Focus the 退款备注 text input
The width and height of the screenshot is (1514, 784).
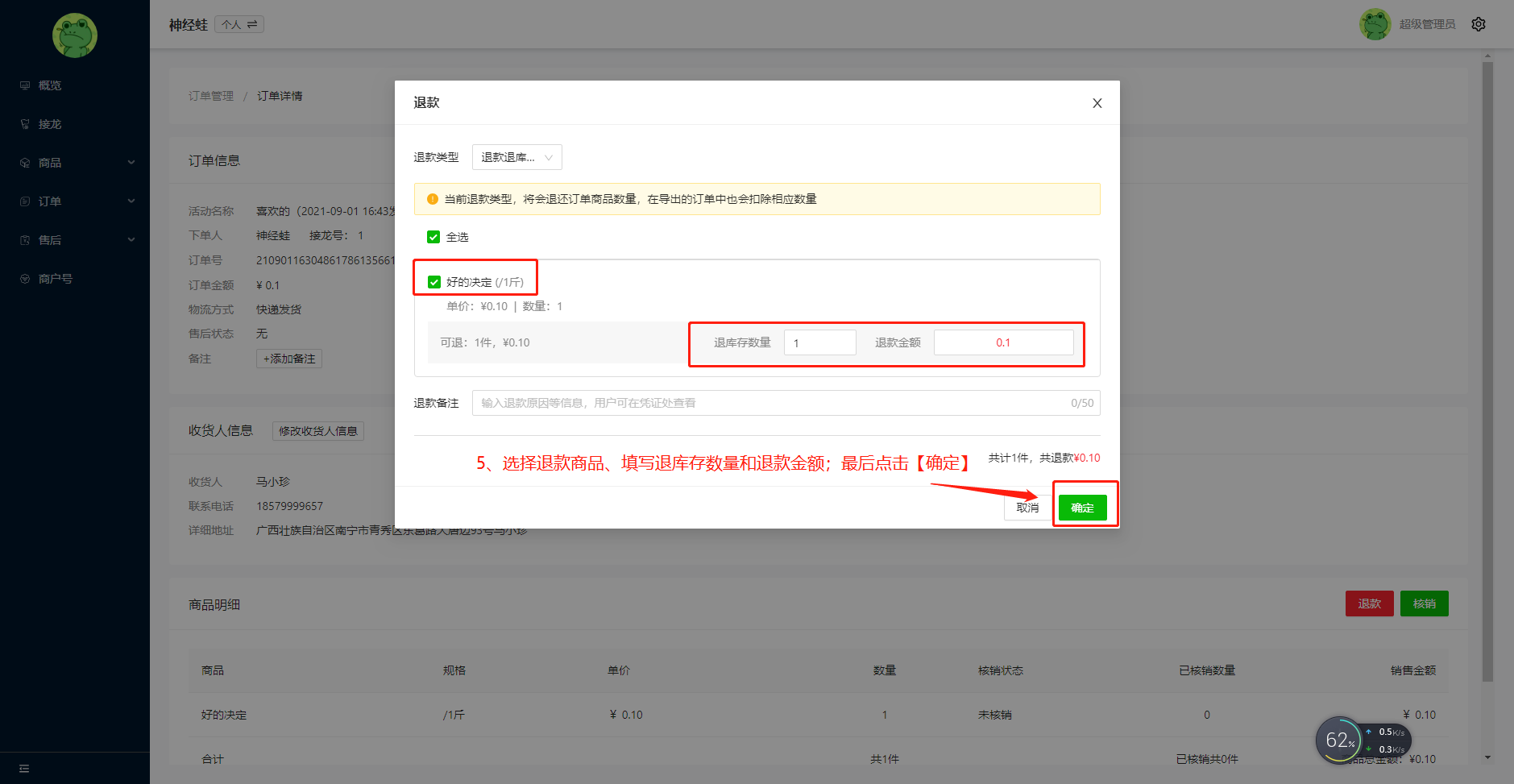pos(786,403)
